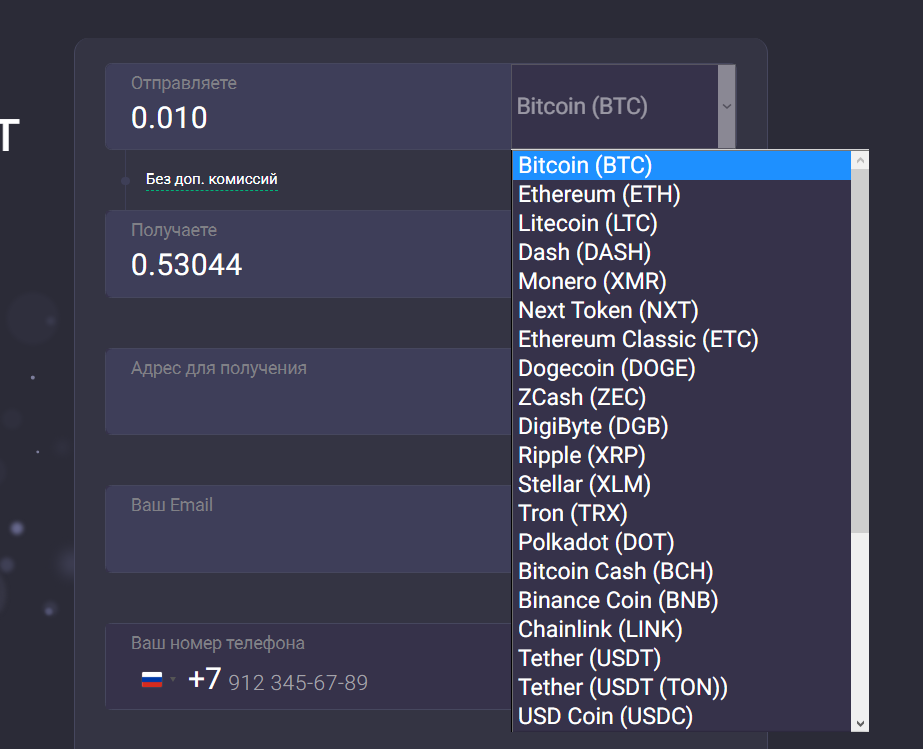This screenshot has width=923, height=749.
Task: Select Dogecoin (DOGE) in the list
Action: point(682,368)
